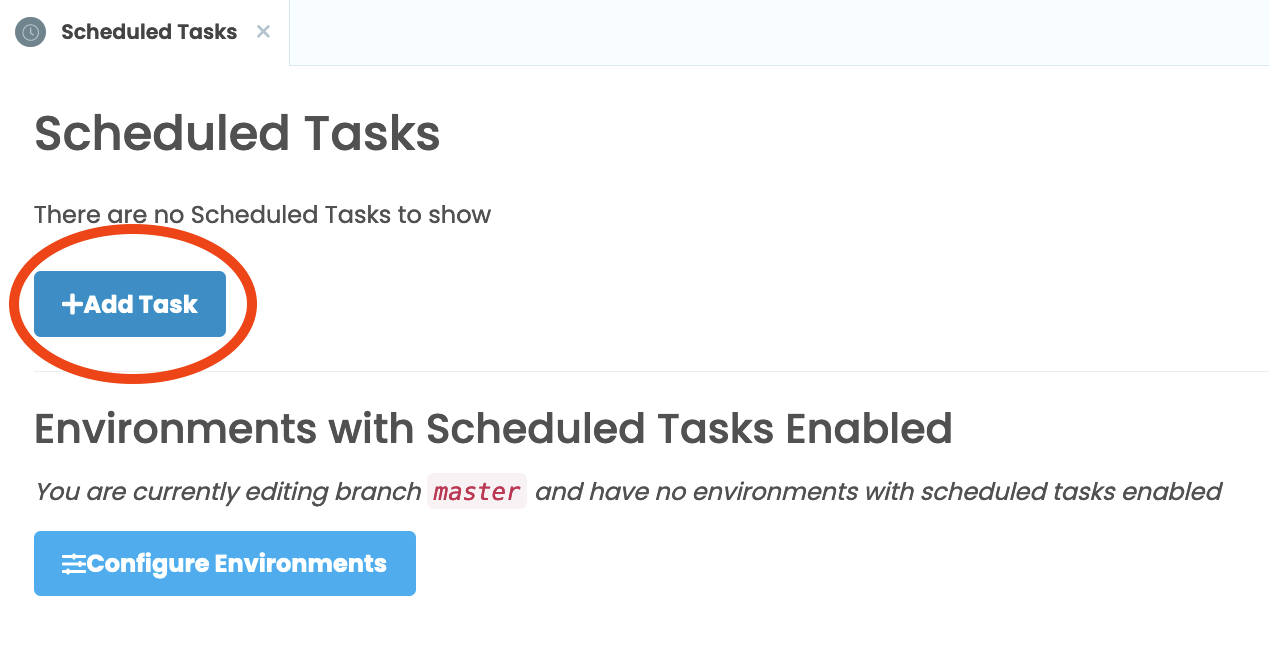Open Configure Environments

(x=224, y=563)
